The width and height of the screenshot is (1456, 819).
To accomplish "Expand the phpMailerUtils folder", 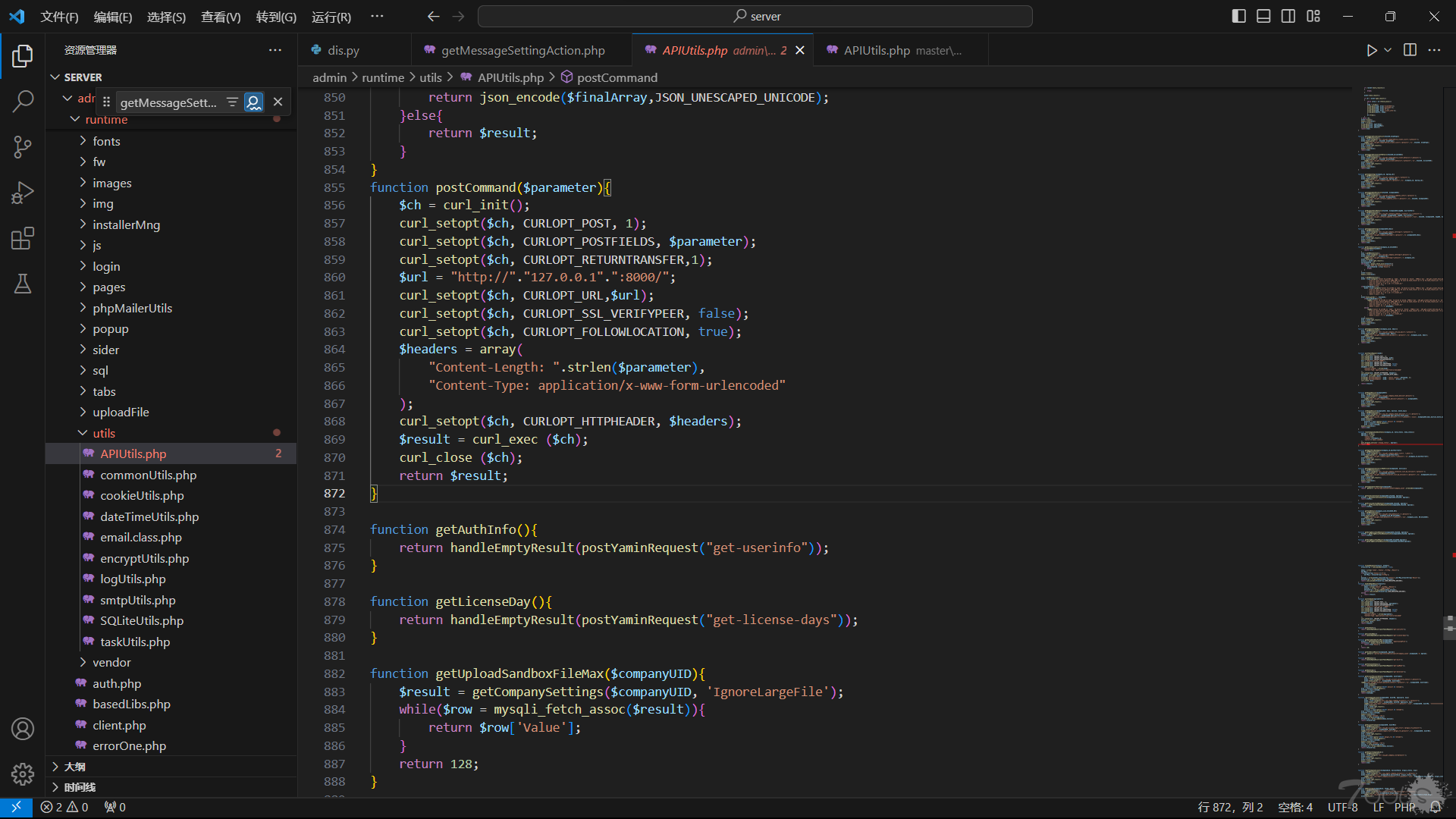I will 132,308.
